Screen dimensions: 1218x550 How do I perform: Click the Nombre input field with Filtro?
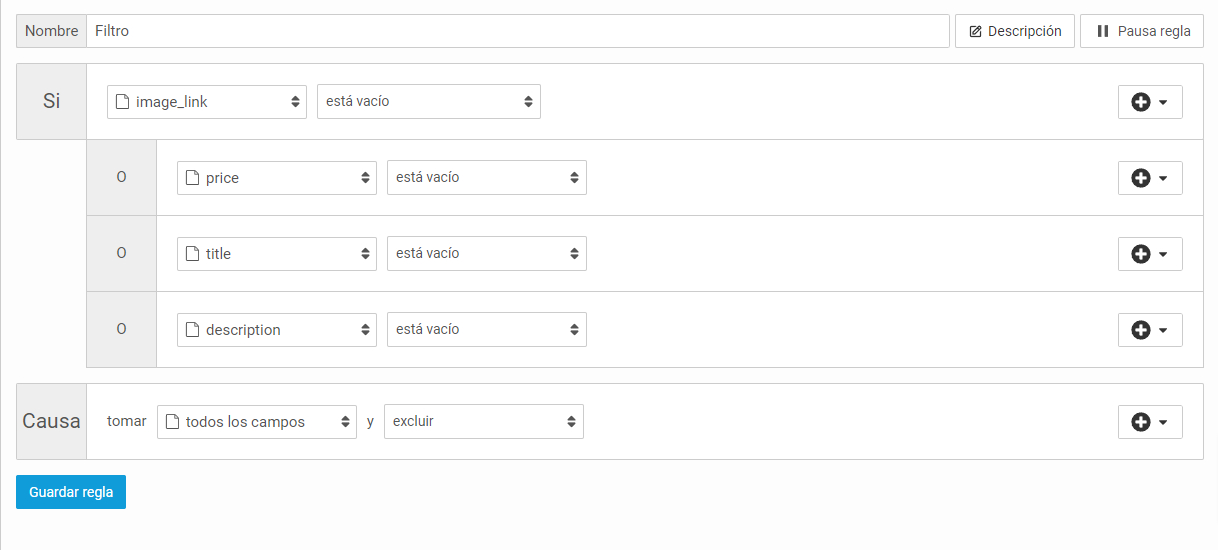pyautogui.click(x=517, y=31)
